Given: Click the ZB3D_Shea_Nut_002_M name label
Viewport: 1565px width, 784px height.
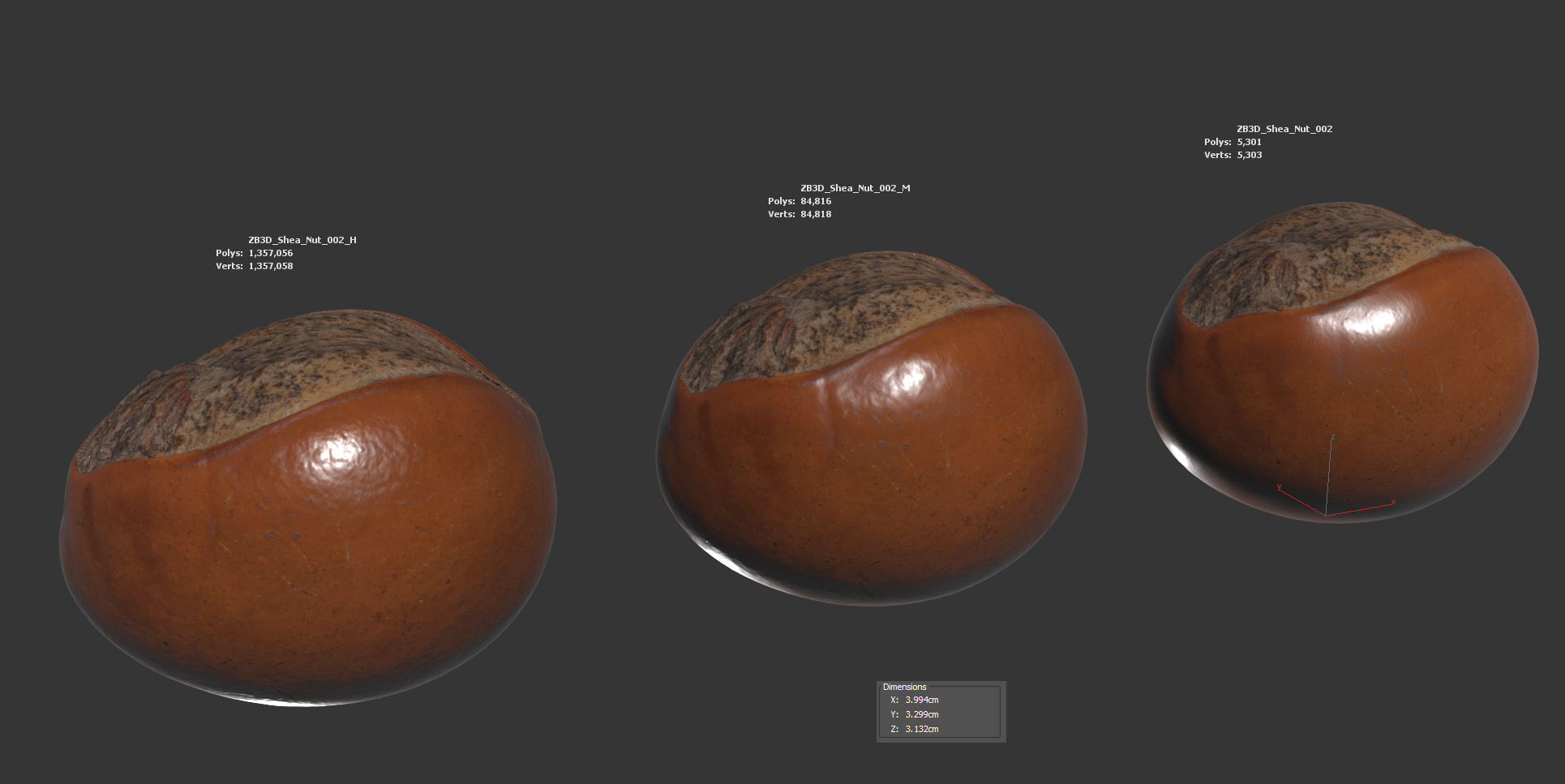Looking at the screenshot, I should (x=855, y=188).
